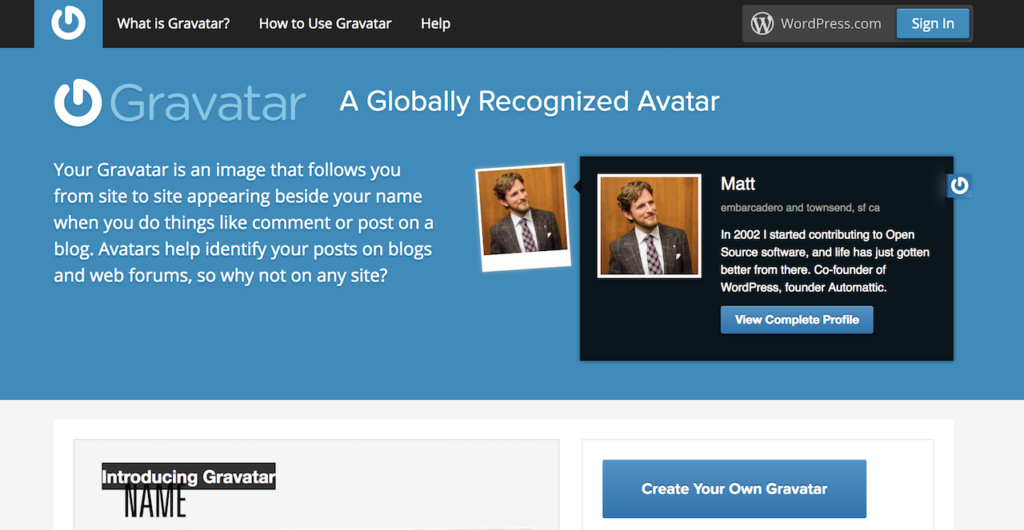Open the "What is Gravatar?" menu item
Screen dimensions: 1024x530
(x=173, y=23)
